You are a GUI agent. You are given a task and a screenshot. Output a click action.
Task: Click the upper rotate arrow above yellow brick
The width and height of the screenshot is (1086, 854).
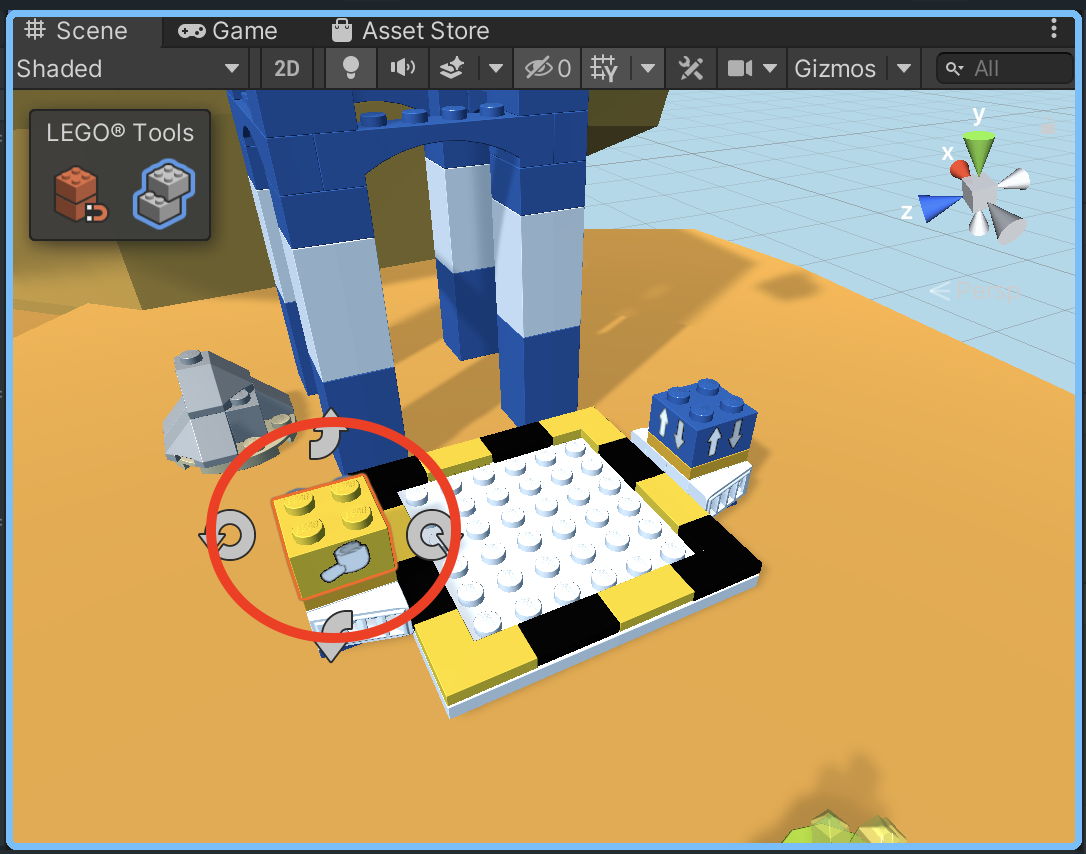(x=326, y=435)
